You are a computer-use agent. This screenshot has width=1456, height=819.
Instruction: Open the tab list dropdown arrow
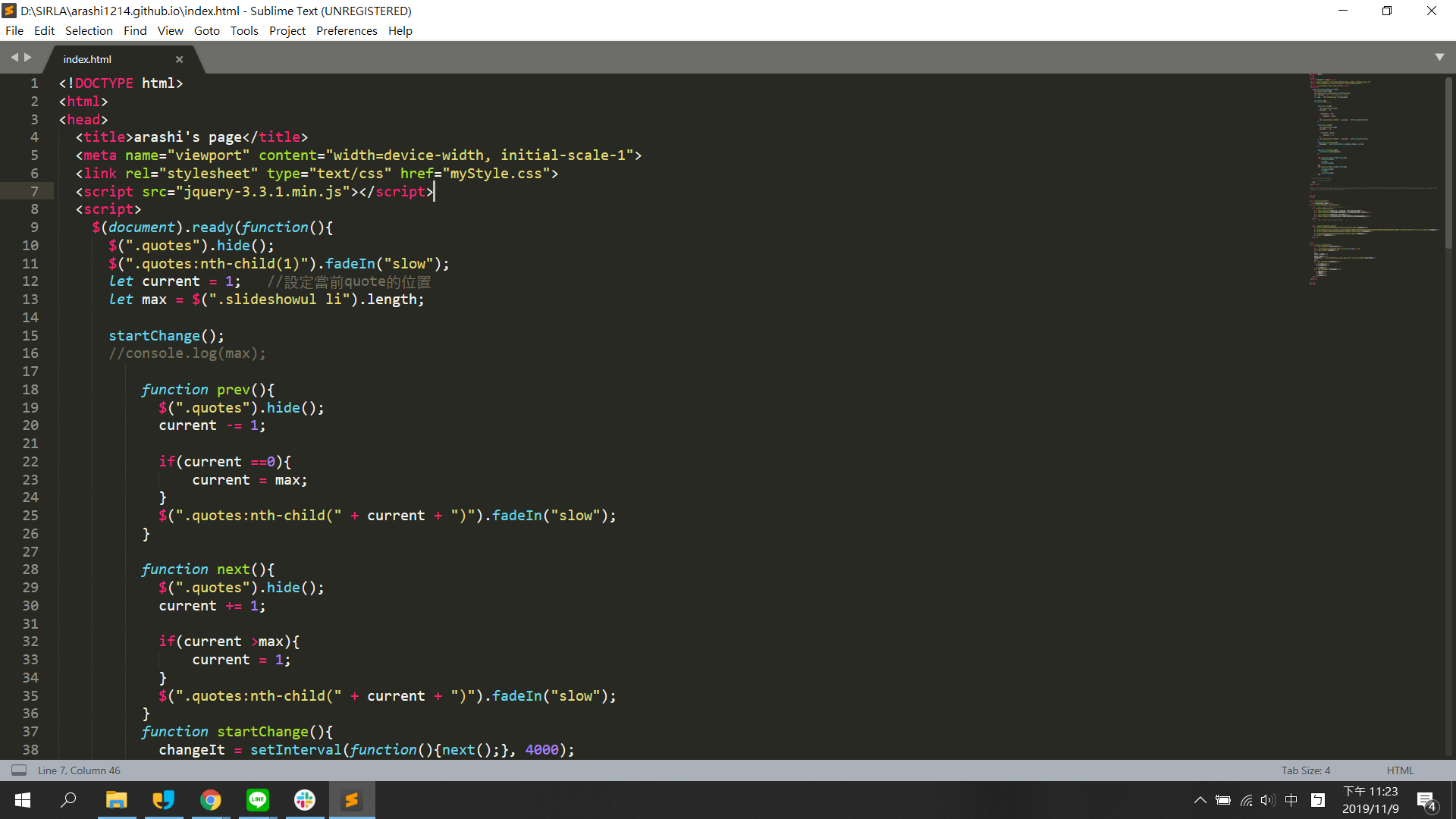click(x=1439, y=58)
